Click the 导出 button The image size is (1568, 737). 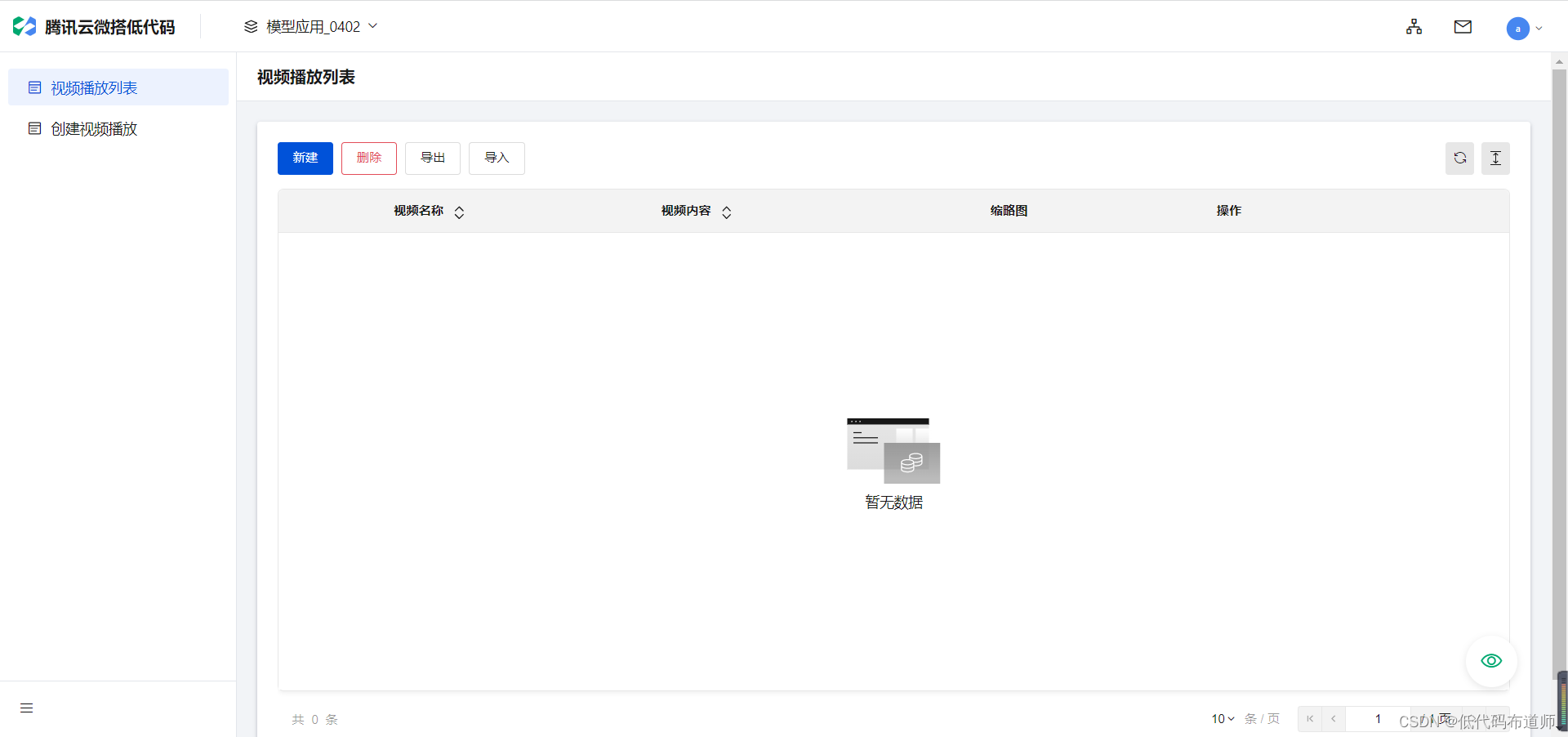433,159
